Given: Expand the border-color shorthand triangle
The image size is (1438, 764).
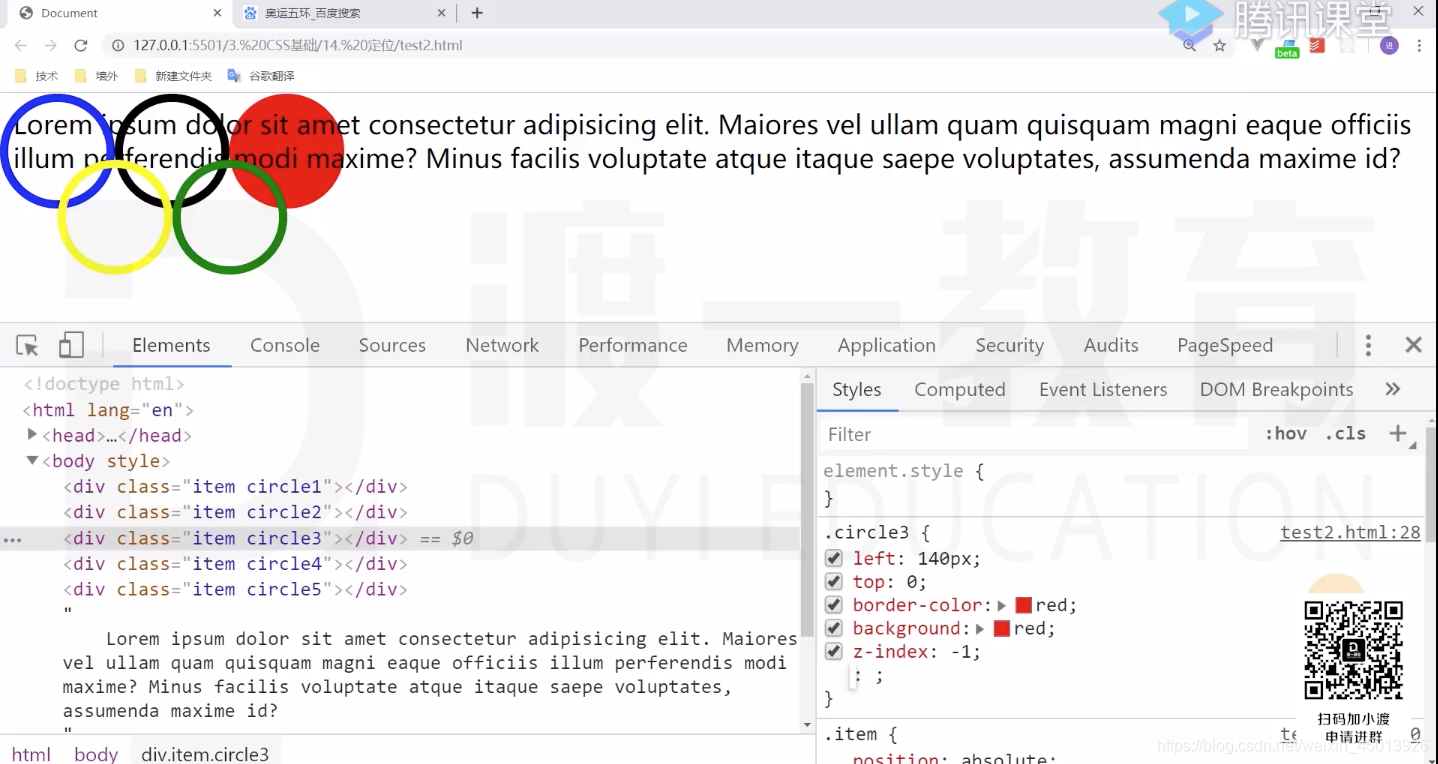Looking at the screenshot, I should pyautogui.click(x=1002, y=605).
